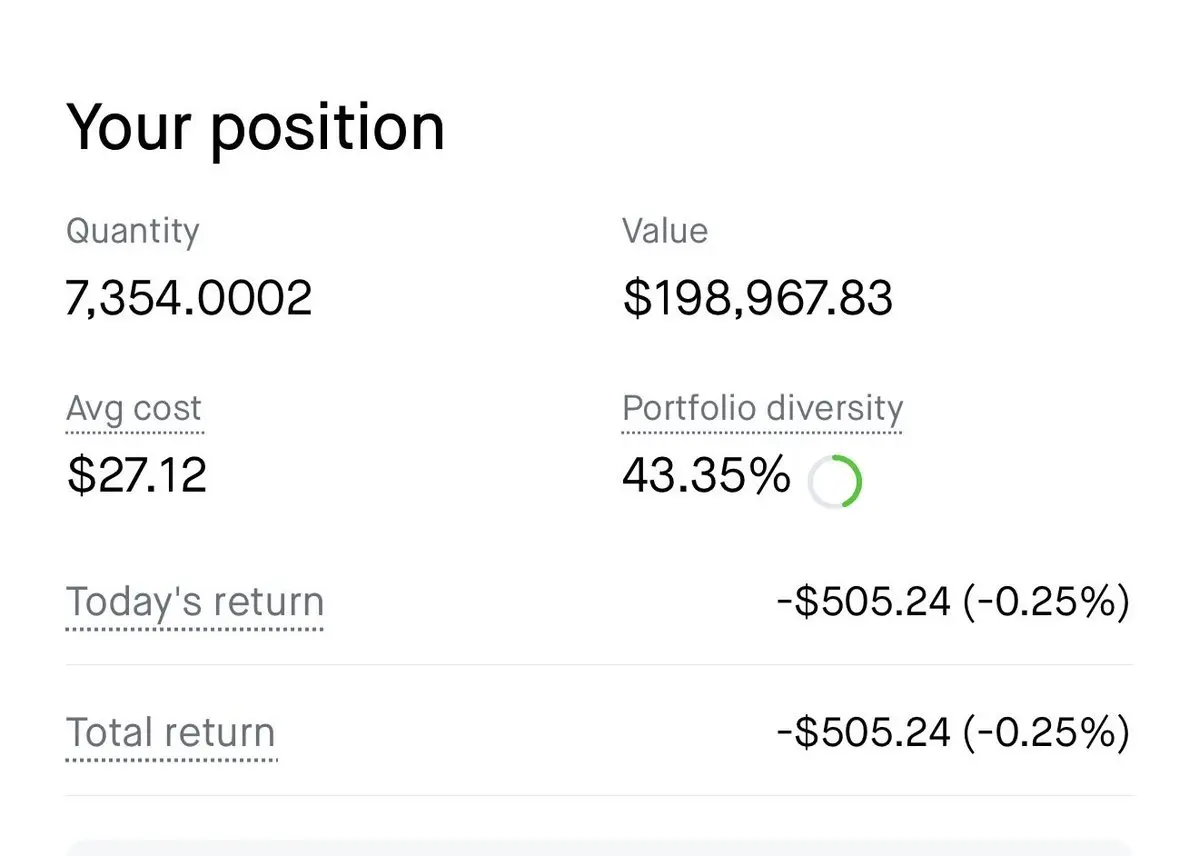Click the 7,354.0002 quantity value

(x=189, y=298)
